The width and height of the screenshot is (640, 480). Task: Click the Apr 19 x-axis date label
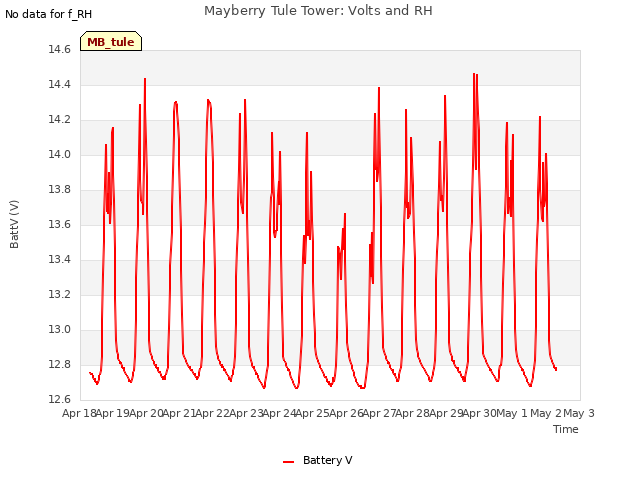[x=113, y=413]
